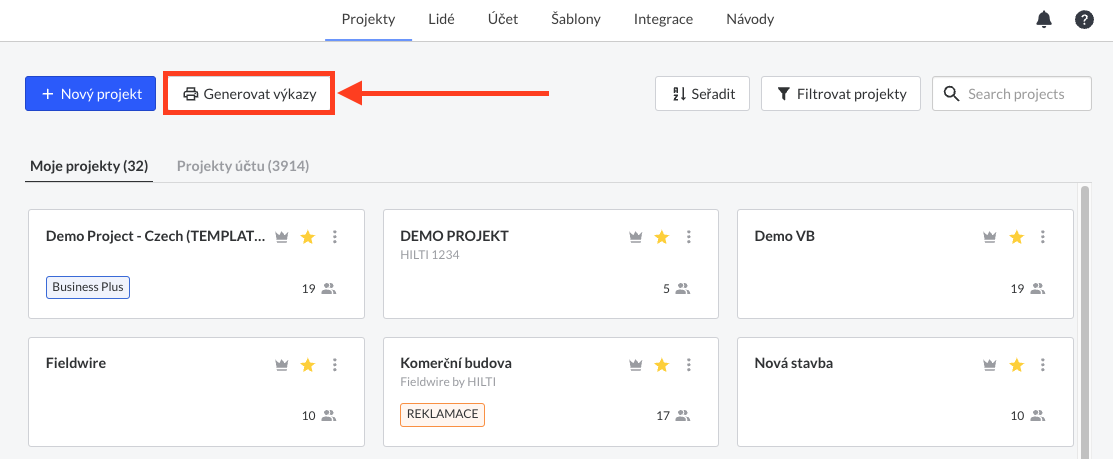This screenshot has width=1113, height=459.
Task: Click members icon on Demo VB card
Action: tap(1037, 289)
